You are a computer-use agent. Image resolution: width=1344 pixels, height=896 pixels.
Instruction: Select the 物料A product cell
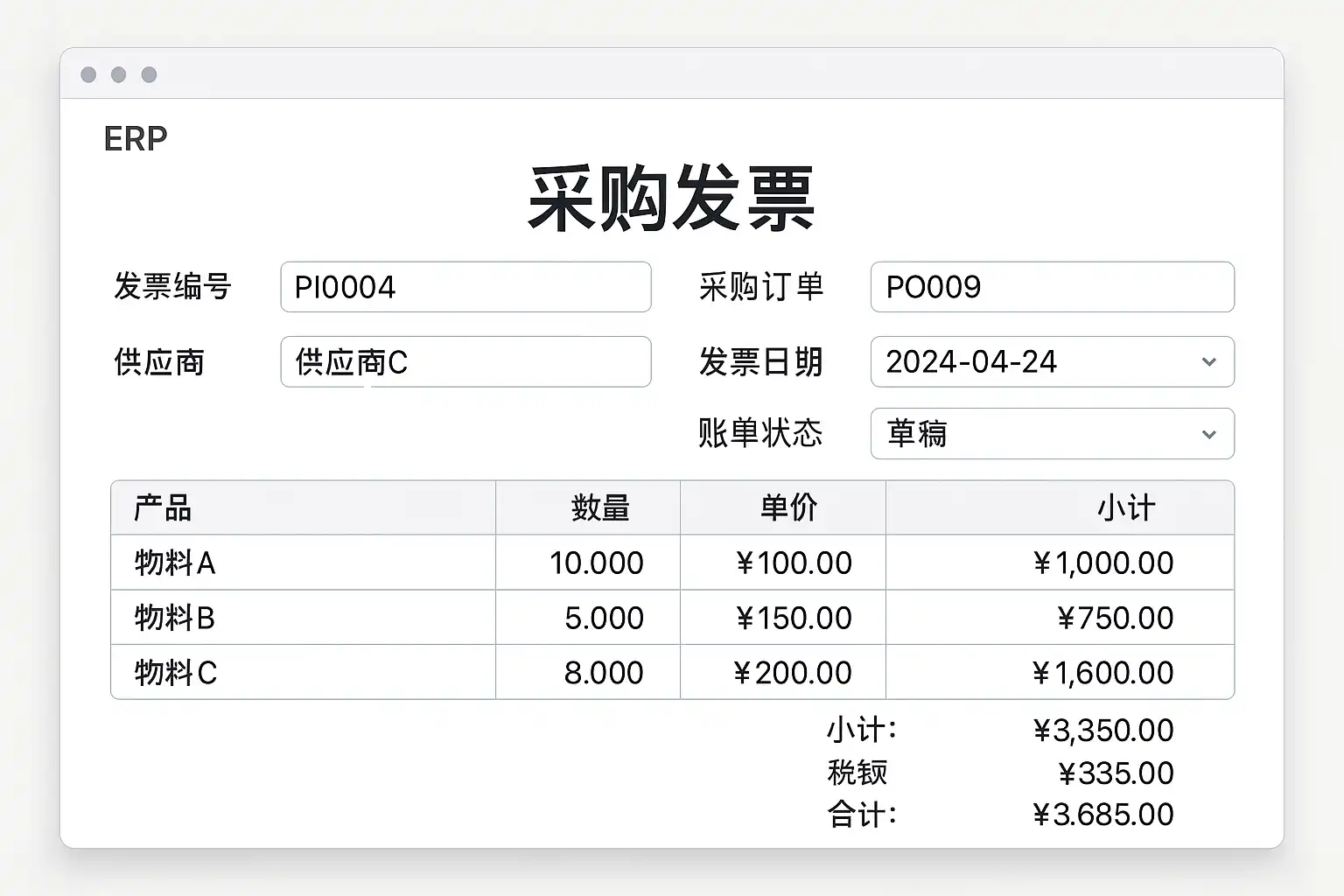[175, 563]
